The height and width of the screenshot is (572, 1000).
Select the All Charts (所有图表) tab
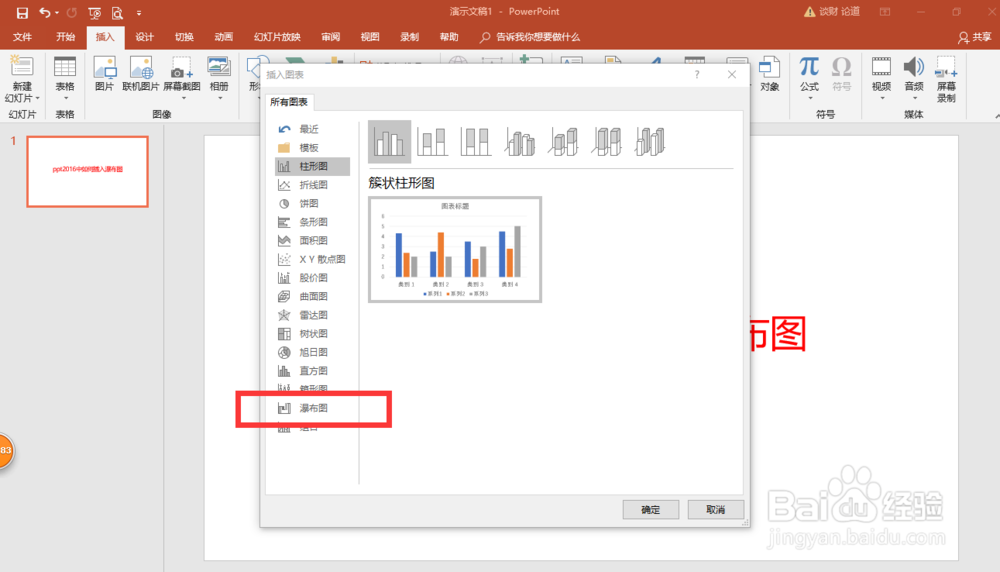289,102
